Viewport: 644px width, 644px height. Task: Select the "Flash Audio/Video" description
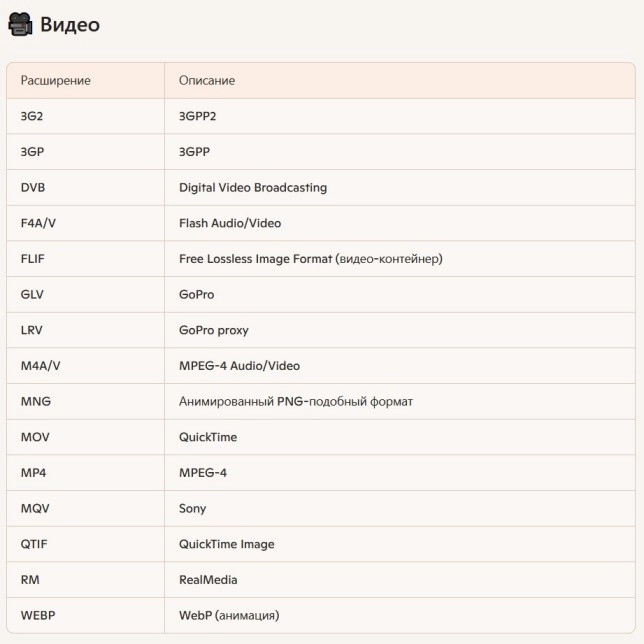(x=230, y=223)
